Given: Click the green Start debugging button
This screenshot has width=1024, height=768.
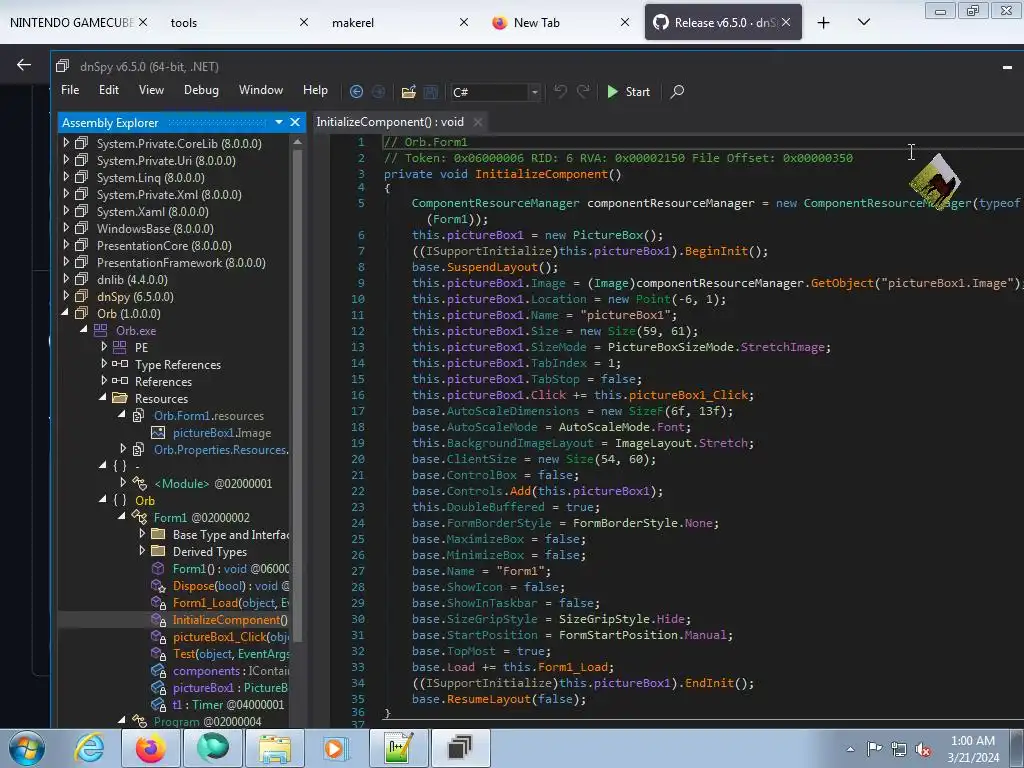Looking at the screenshot, I should point(628,91).
